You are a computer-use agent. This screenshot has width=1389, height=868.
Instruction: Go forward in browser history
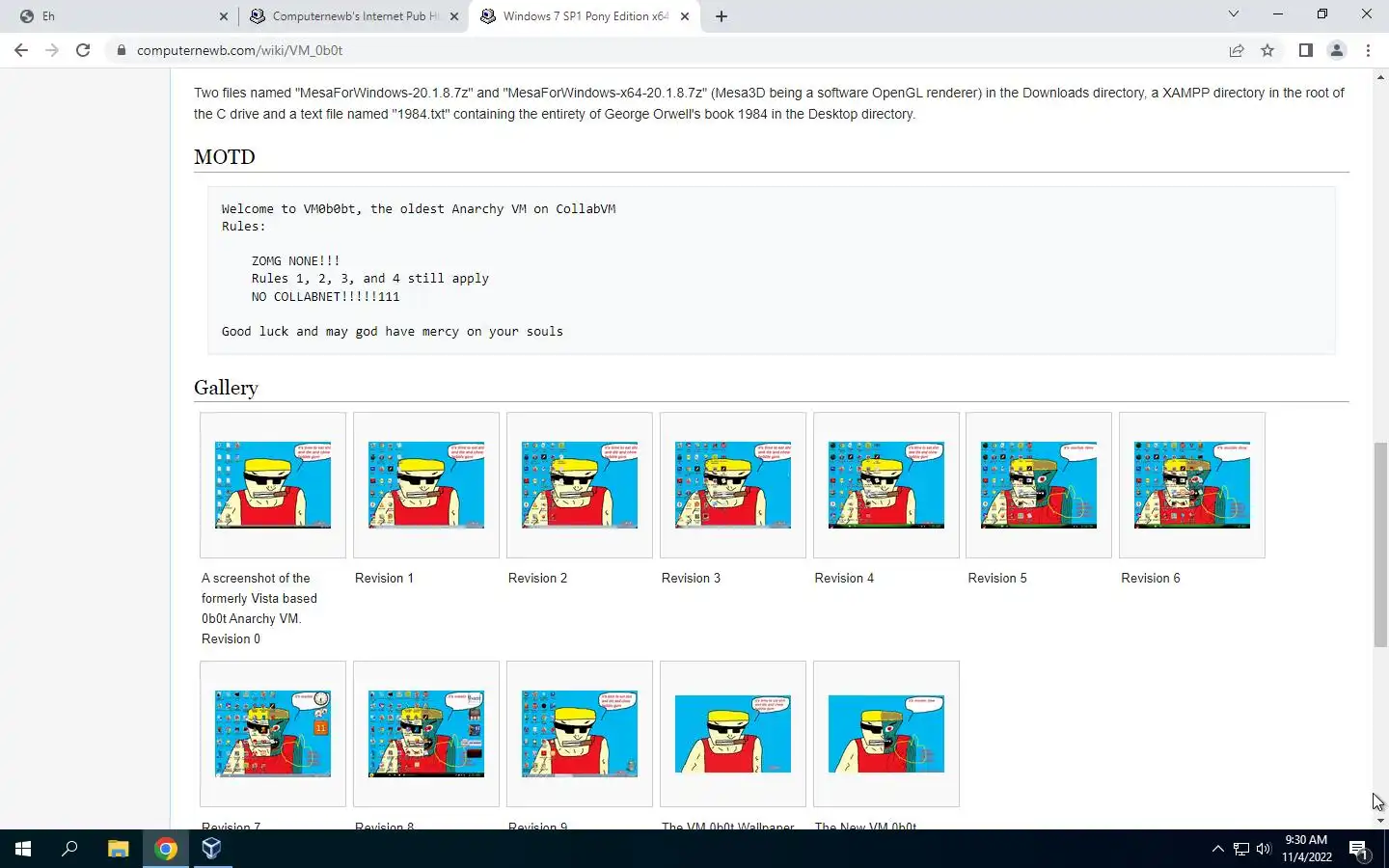click(x=52, y=50)
